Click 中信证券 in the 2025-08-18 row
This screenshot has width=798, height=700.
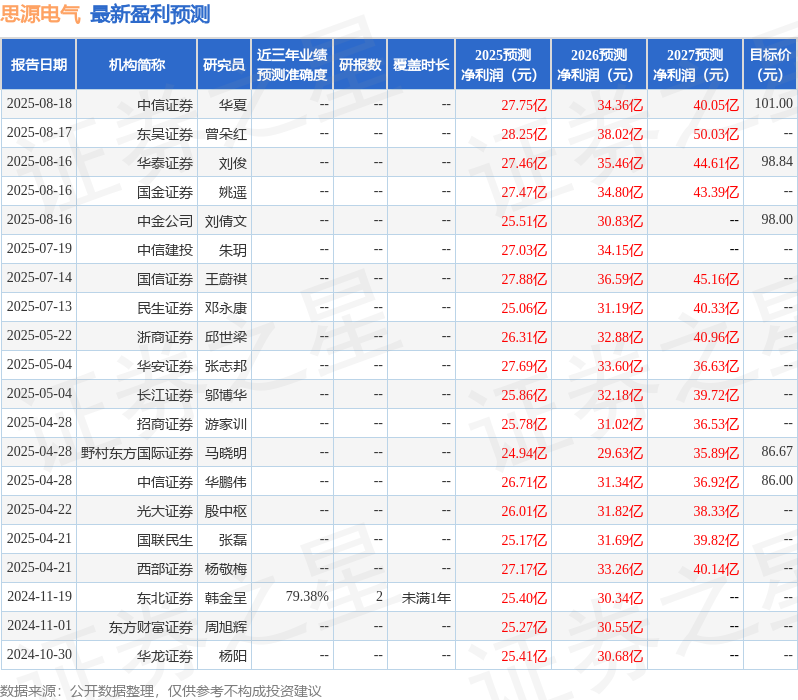165,105
